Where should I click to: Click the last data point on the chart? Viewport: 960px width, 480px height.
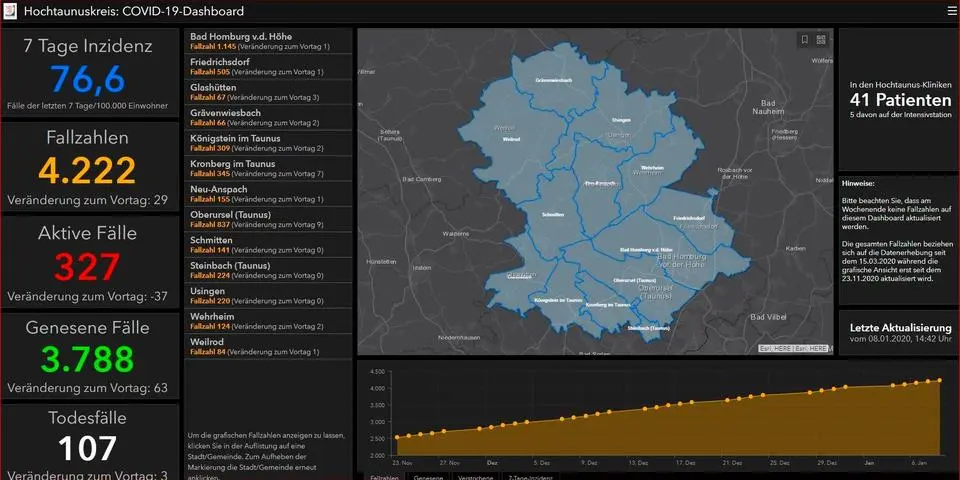pos(939,380)
